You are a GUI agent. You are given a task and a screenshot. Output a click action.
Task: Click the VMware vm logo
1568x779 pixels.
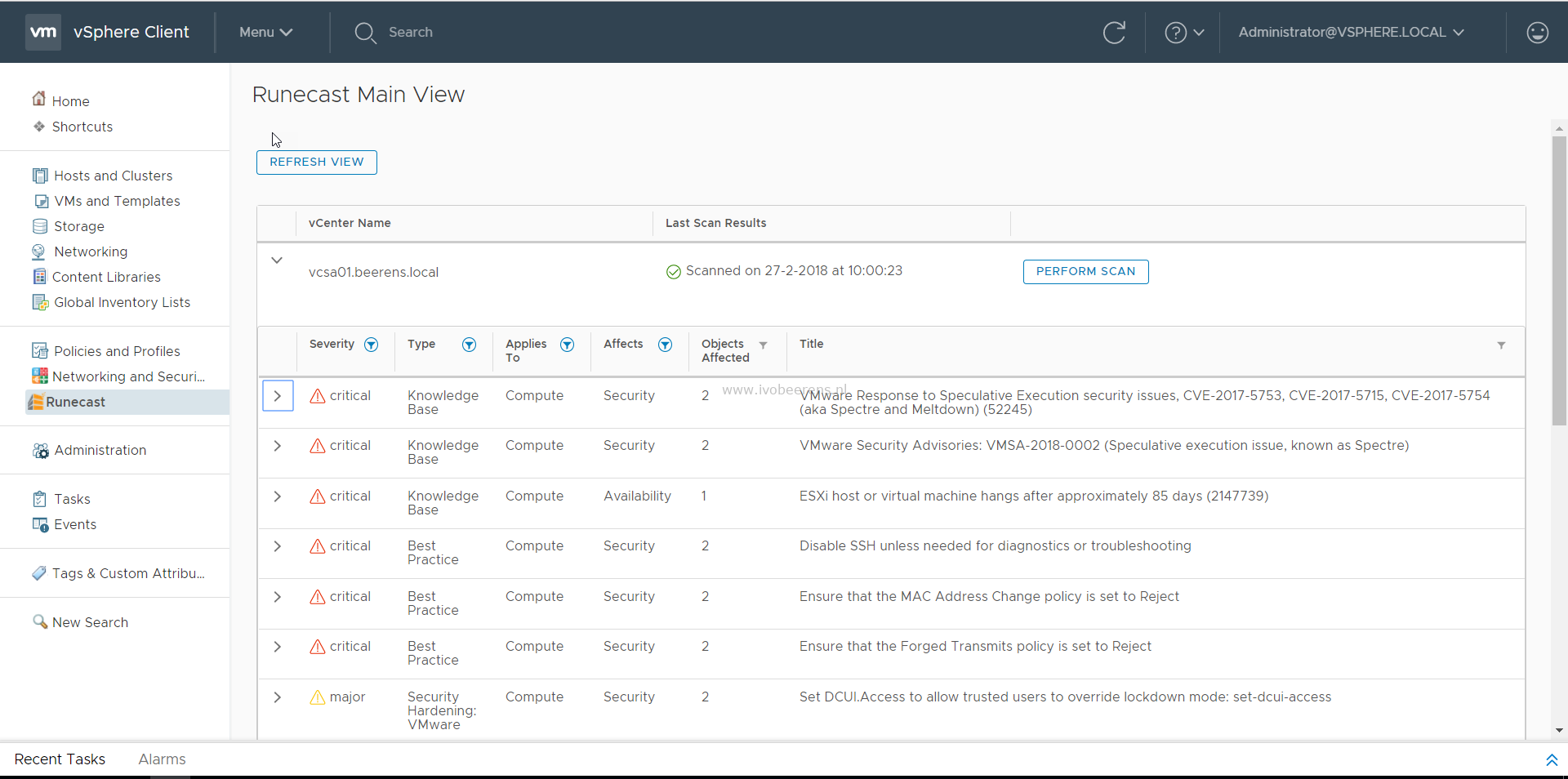pyautogui.click(x=42, y=32)
